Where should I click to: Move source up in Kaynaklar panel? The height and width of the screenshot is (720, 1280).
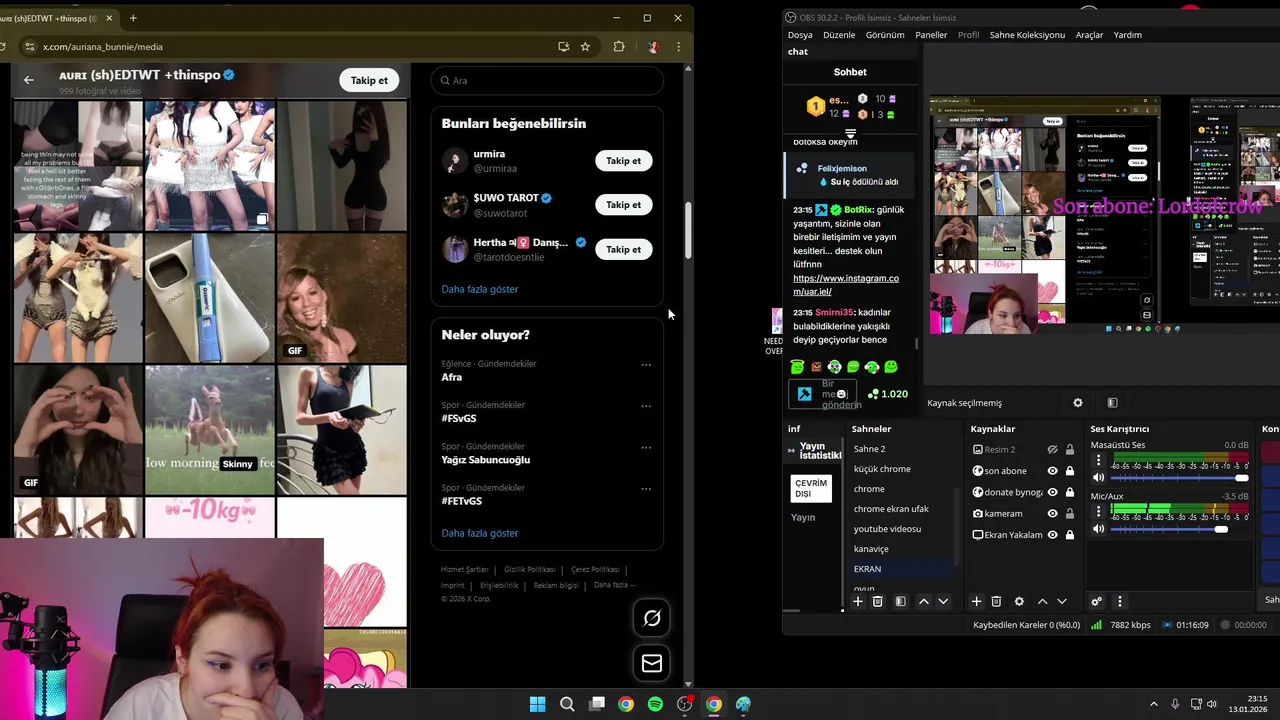pos(1042,601)
